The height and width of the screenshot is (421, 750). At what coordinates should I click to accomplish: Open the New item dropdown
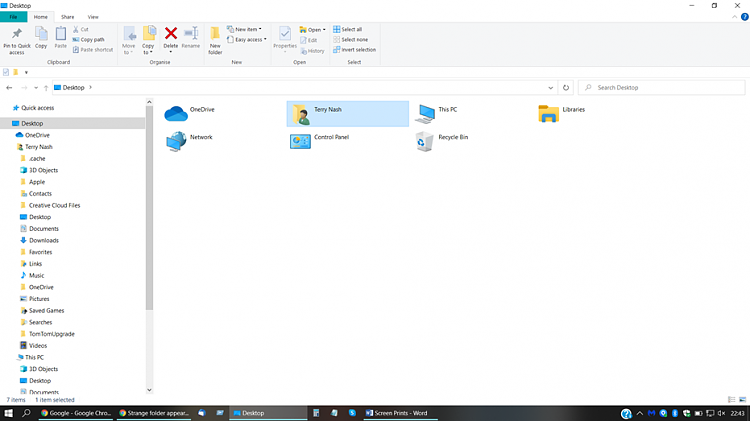pyautogui.click(x=245, y=29)
